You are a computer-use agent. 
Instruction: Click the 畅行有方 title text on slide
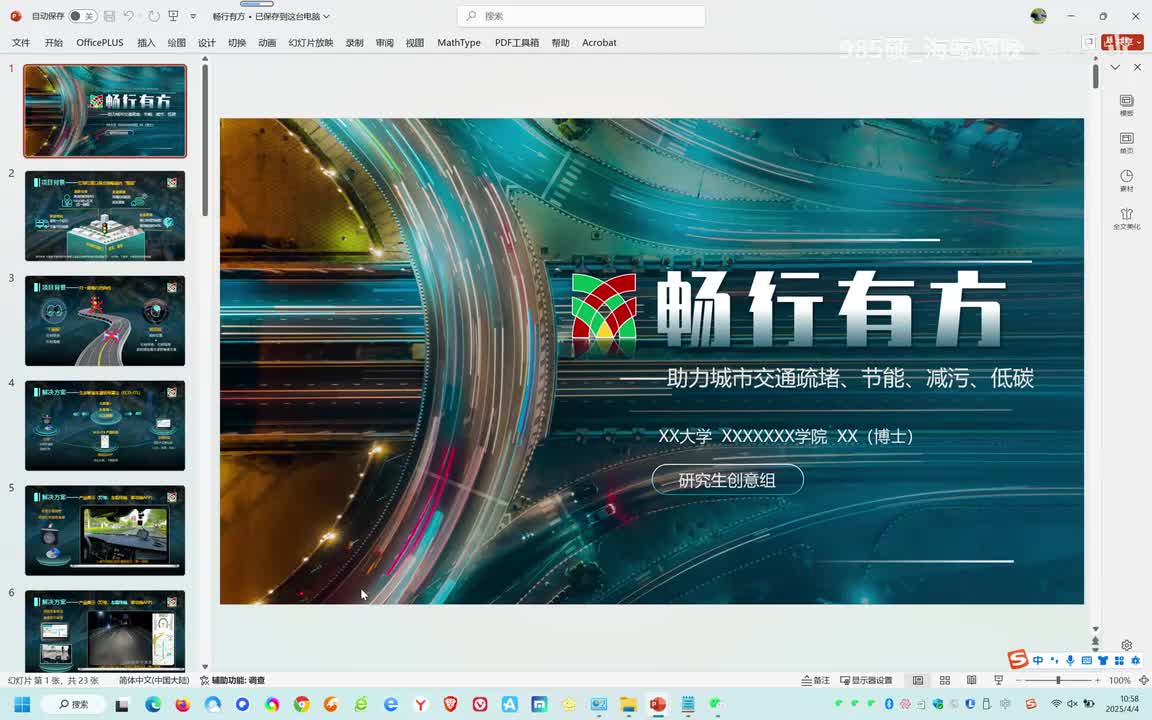830,309
